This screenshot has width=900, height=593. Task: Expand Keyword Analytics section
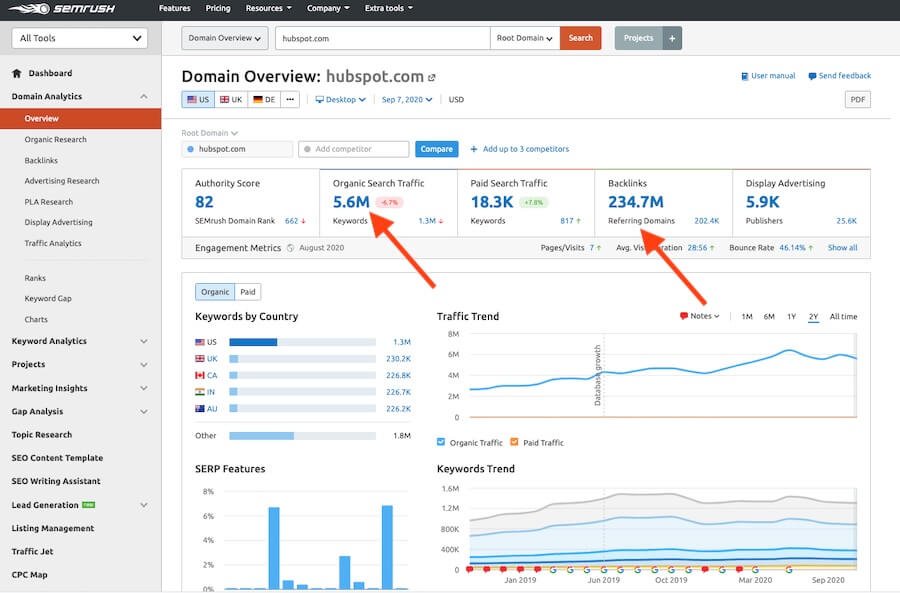pyautogui.click(x=143, y=341)
